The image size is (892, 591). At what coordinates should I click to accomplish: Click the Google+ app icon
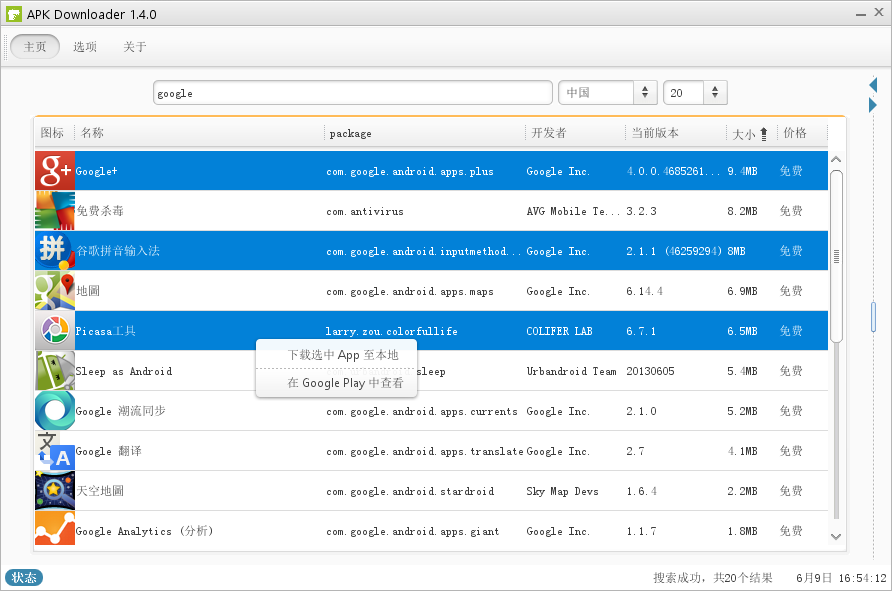(55, 171)
